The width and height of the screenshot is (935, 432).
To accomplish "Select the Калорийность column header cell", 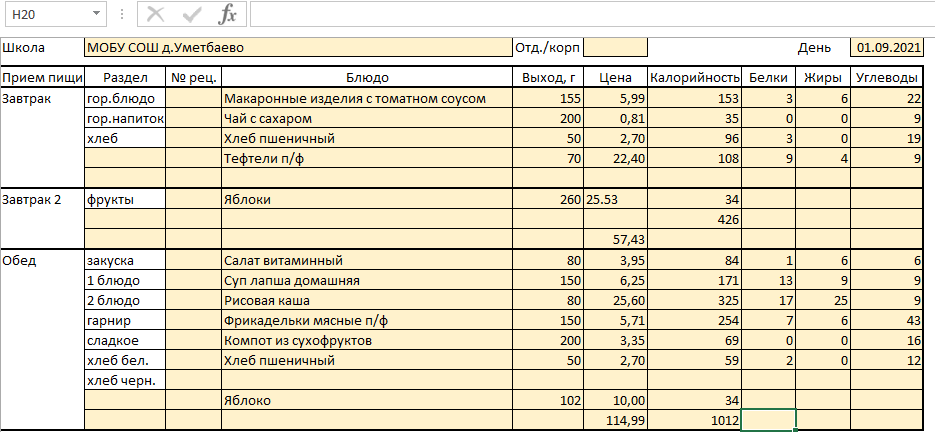I will coord(694,78).
